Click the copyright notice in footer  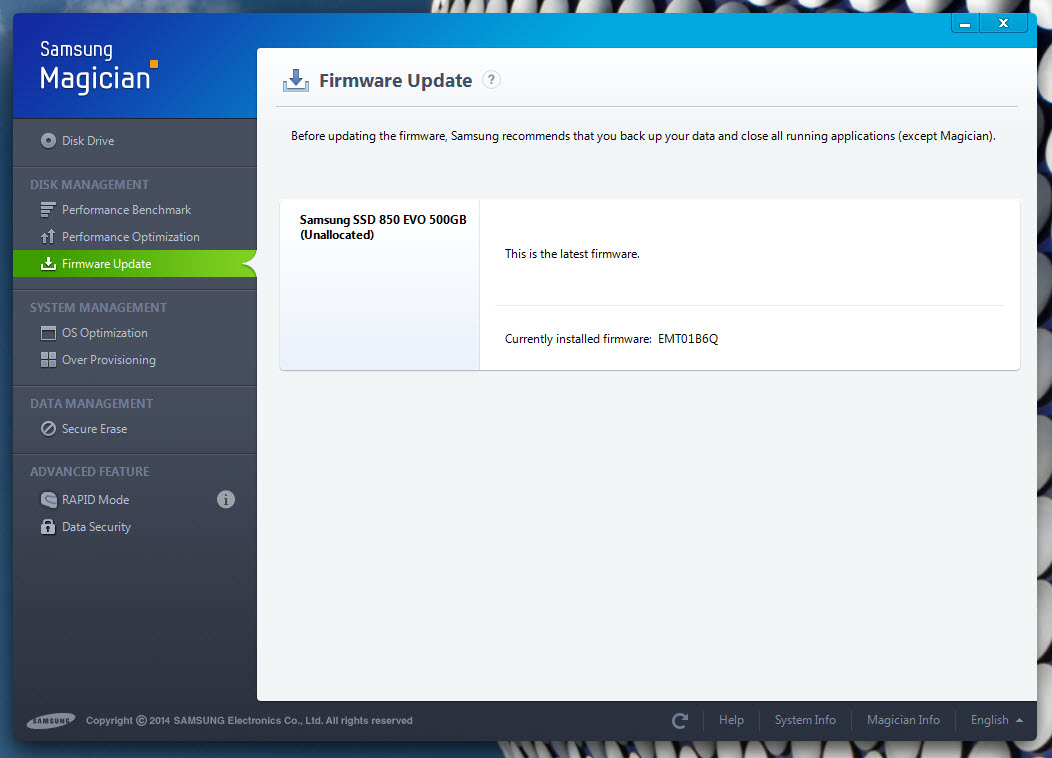pyautogui.click(x=249, y=720)
